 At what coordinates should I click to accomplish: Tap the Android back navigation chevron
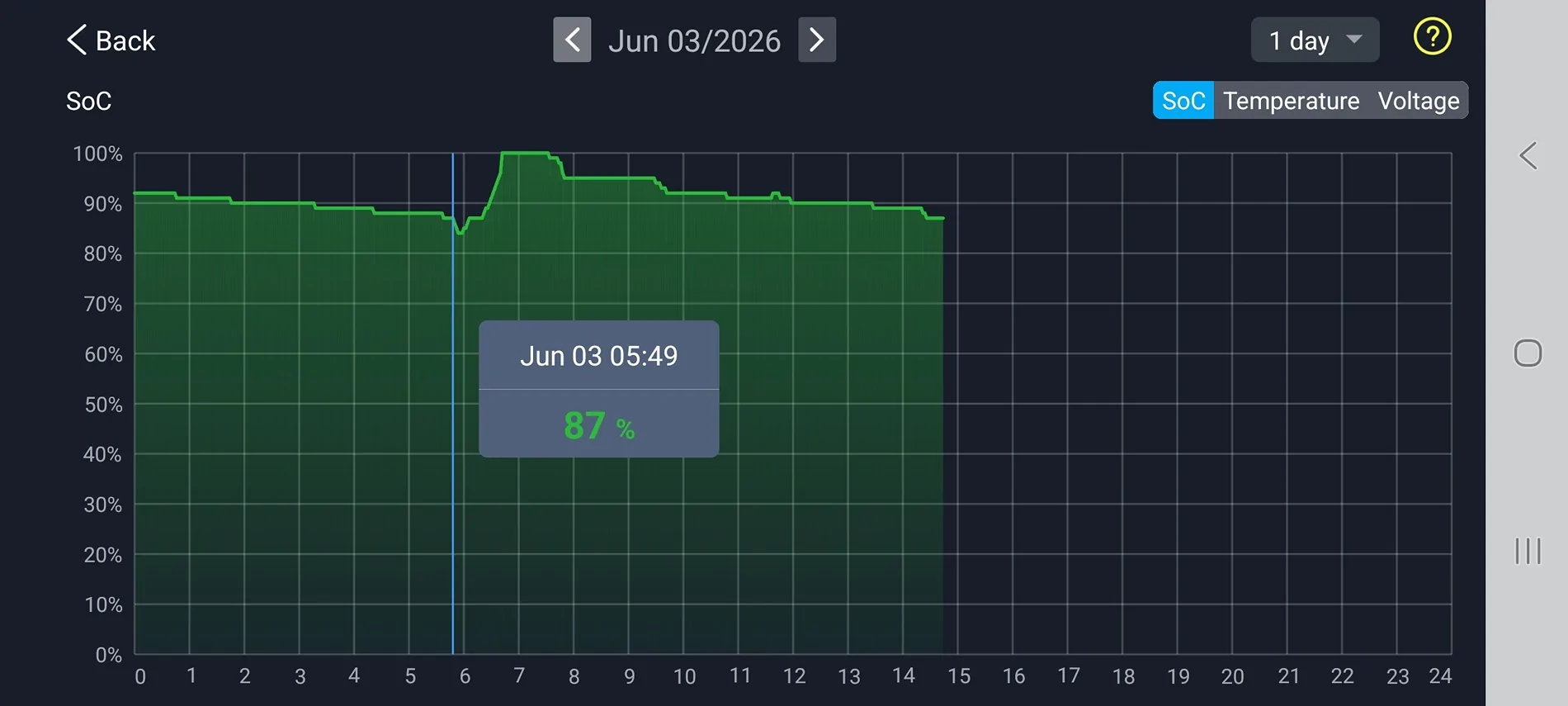click(1528, 155)
